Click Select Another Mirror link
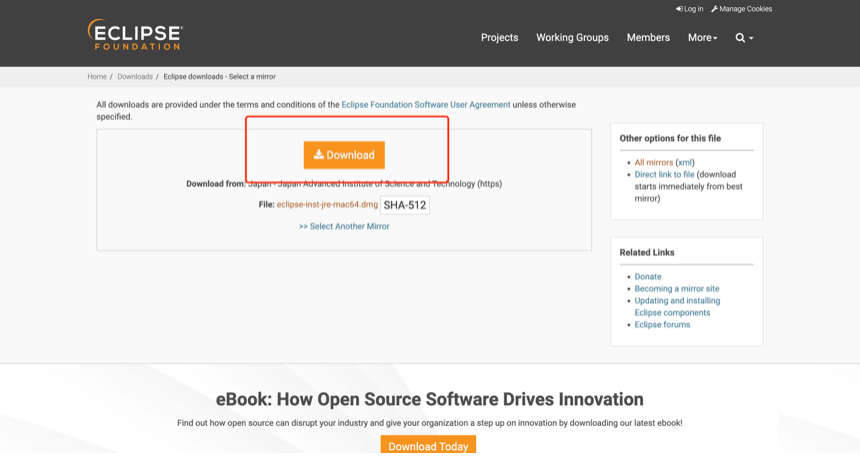The image size is (860, 470). [x=344, y=226]
